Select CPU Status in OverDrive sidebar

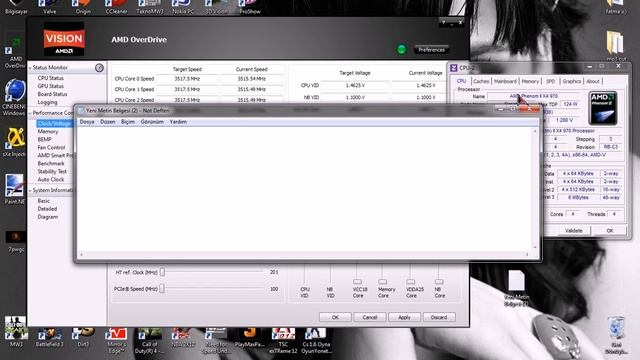(x=51, y=78)
